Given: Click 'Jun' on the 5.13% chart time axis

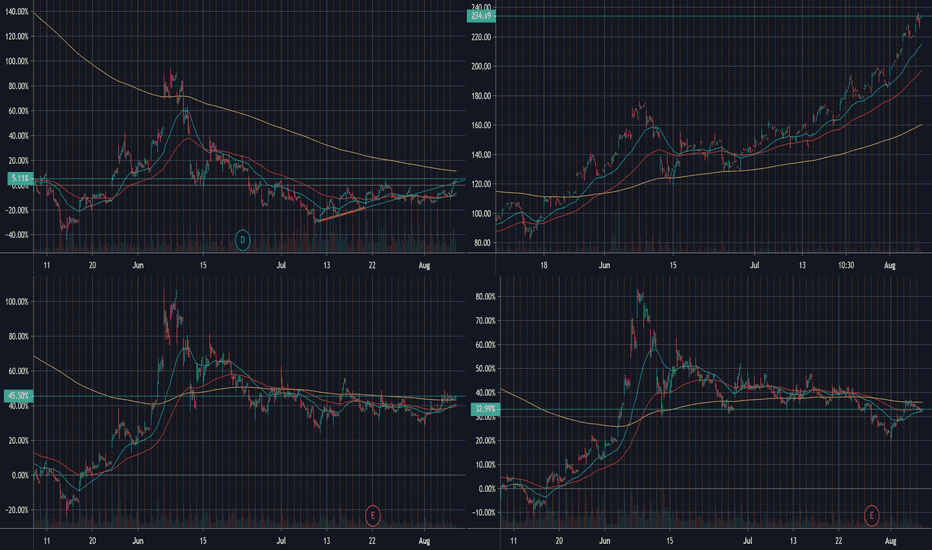Looking at the screenshot, I should click(x=138, y=265).
